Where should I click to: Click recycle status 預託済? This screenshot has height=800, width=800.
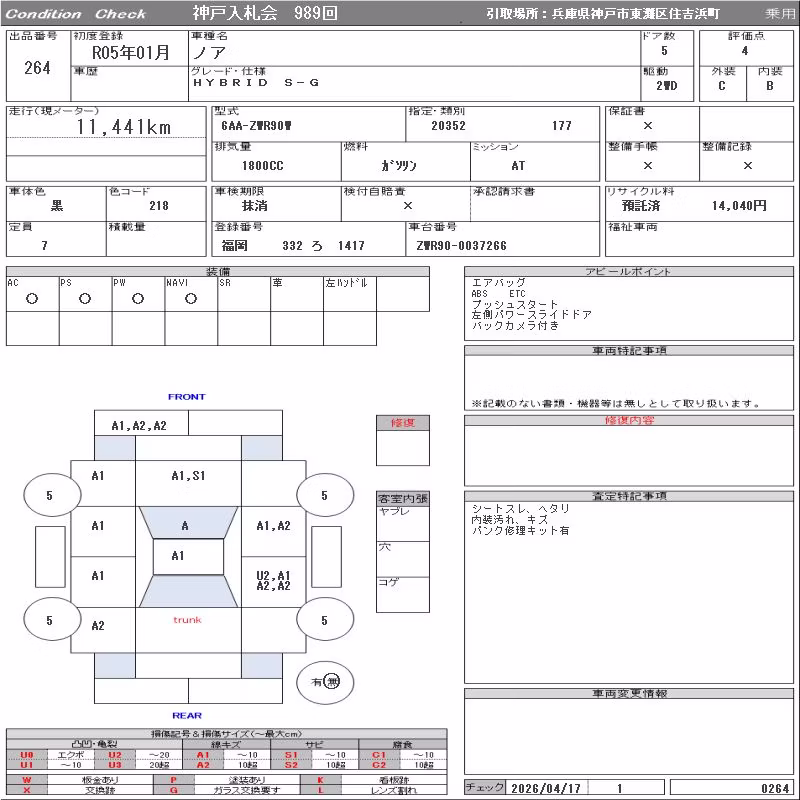(x=641, y=206)
